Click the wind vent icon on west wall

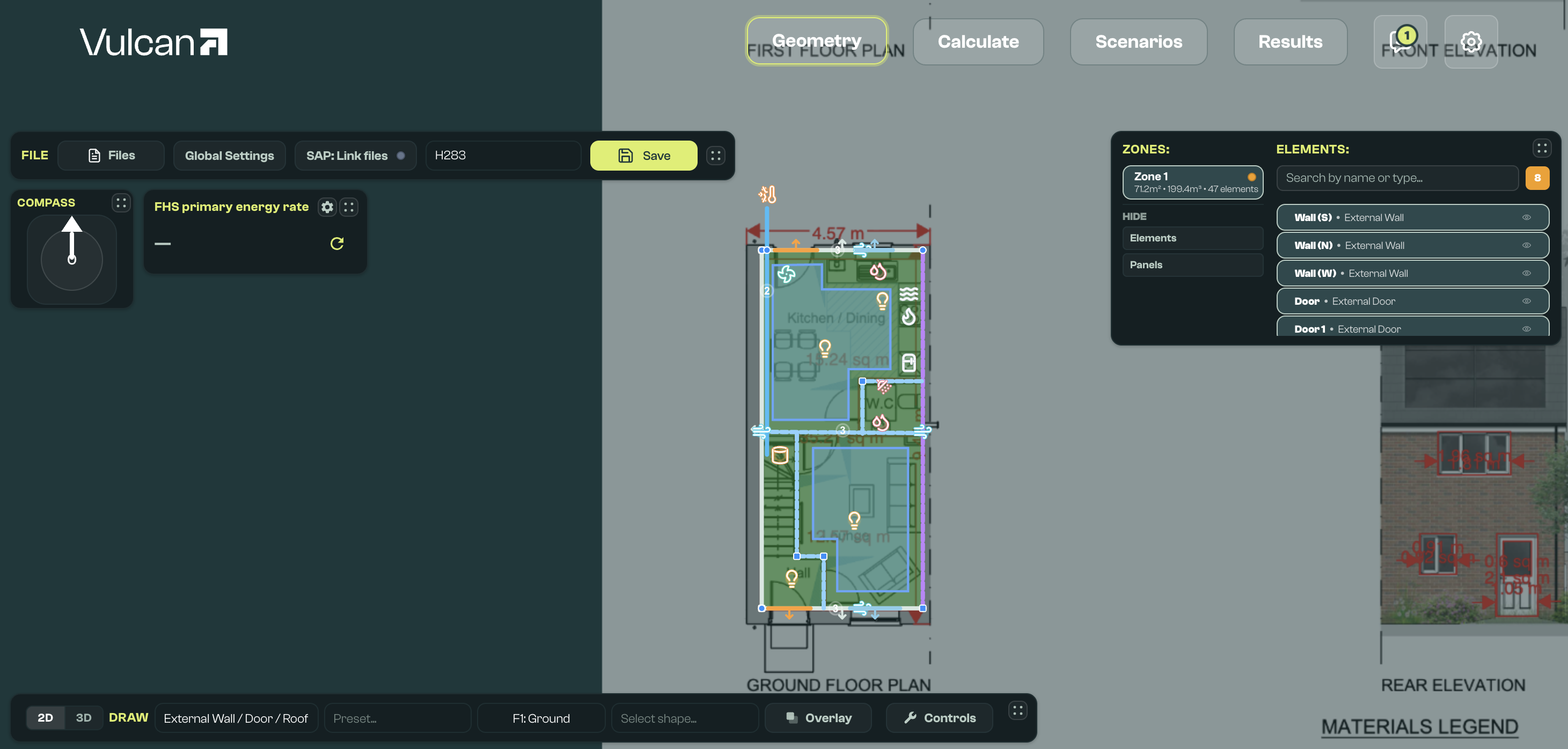coord(760,431)
